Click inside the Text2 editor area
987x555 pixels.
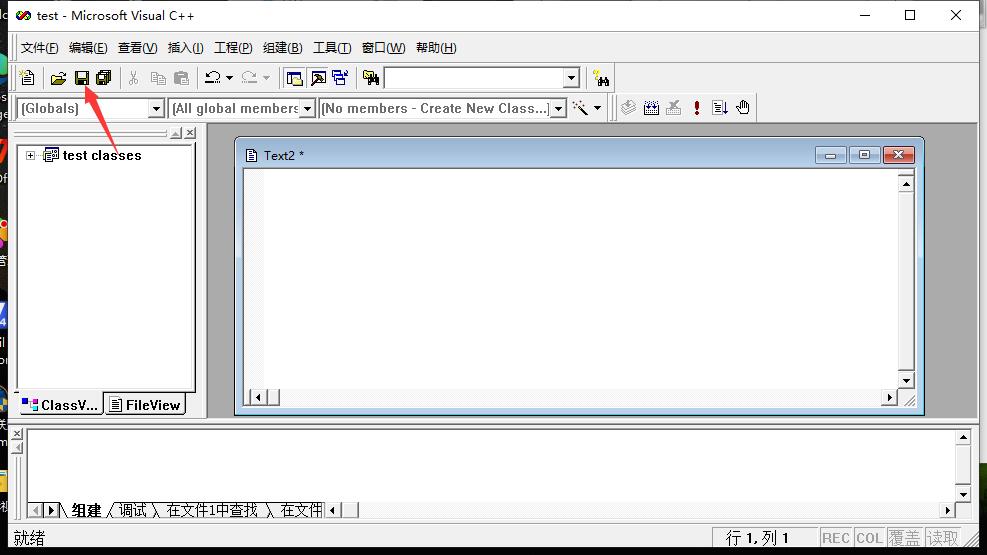571,279
